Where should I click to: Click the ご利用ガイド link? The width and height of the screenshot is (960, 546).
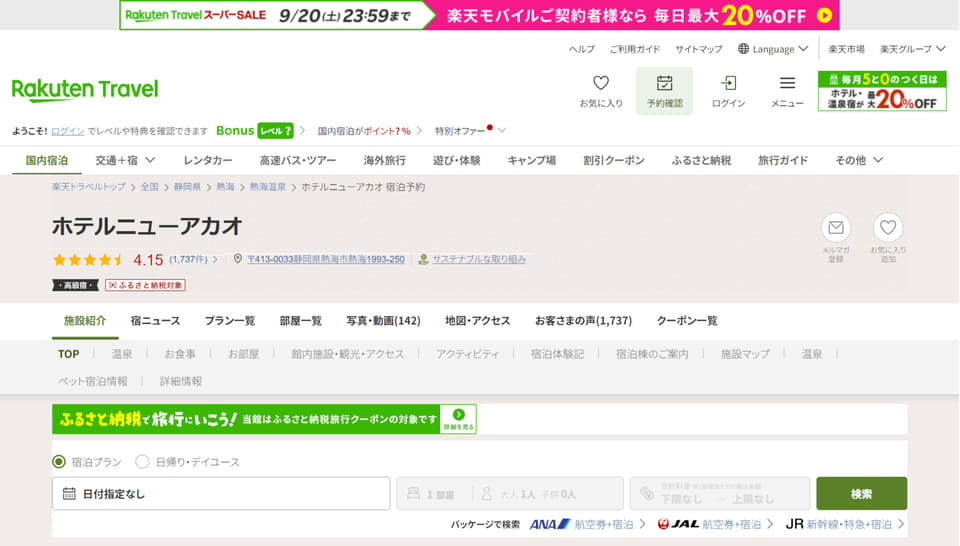[x=635, y=49]
